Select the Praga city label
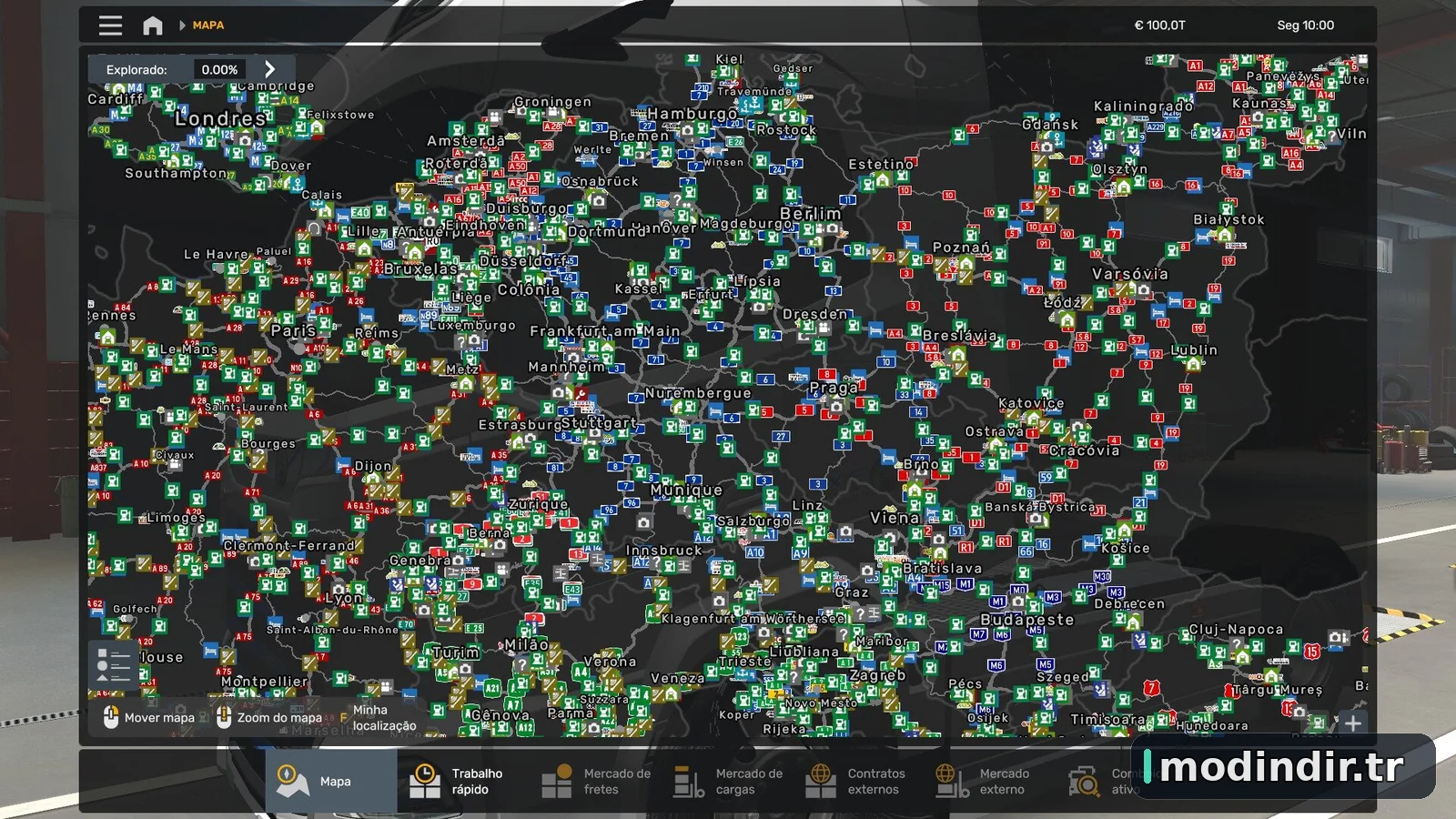Image resolution: width=1456 pixels, height=819 pixels. [x=834, y=388]
